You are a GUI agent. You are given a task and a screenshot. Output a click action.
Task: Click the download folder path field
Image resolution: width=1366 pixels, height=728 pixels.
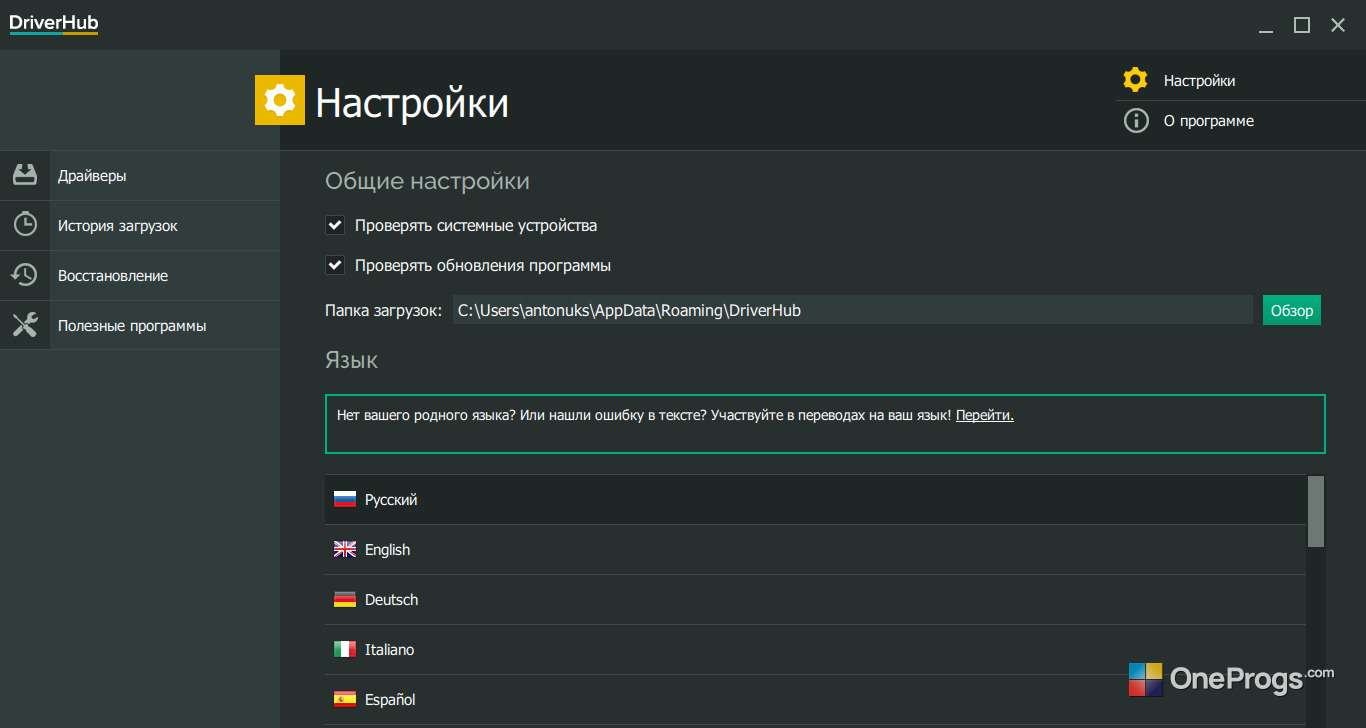(852, 310)
